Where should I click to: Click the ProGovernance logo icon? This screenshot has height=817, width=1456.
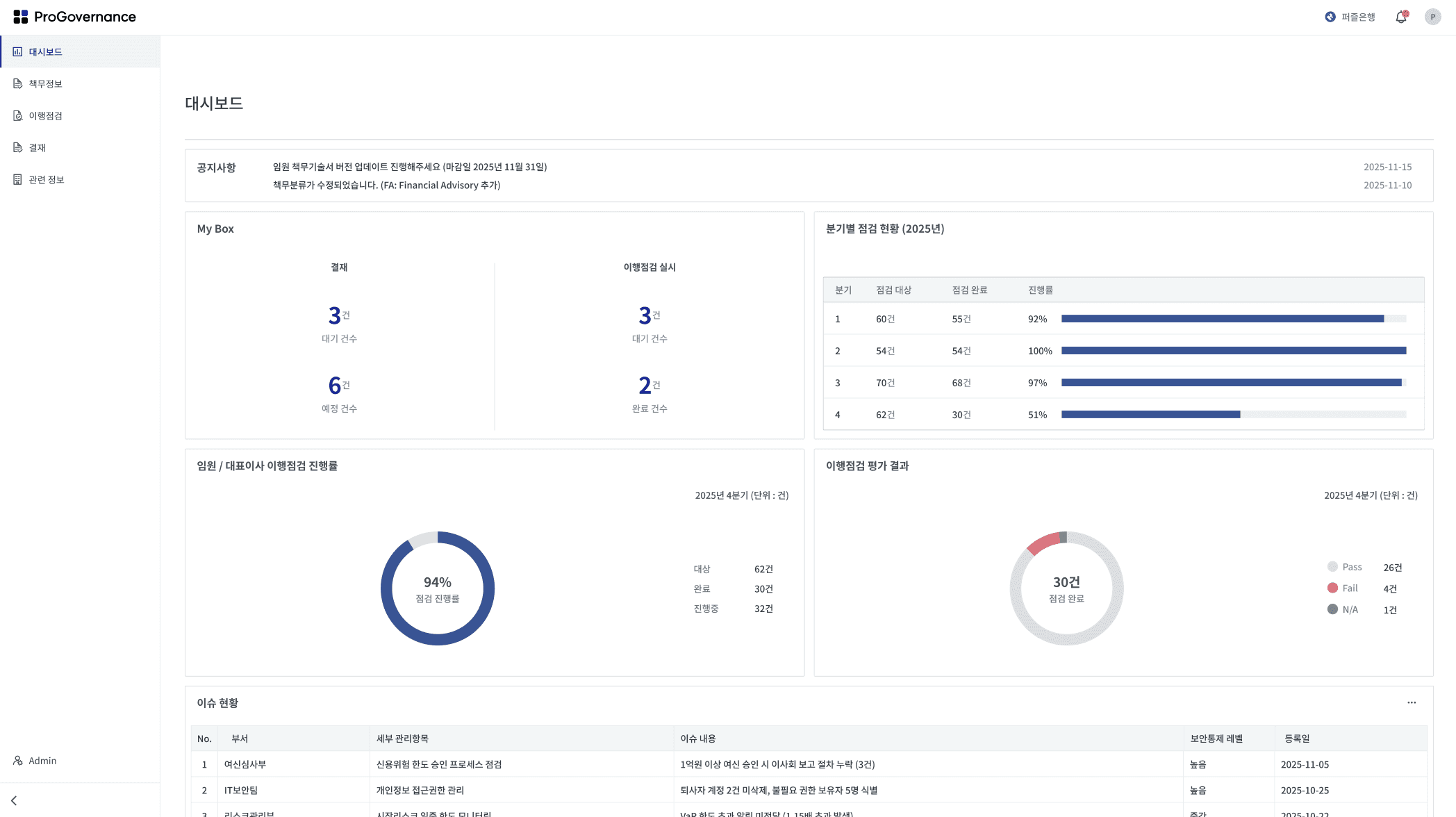point(21,17)
